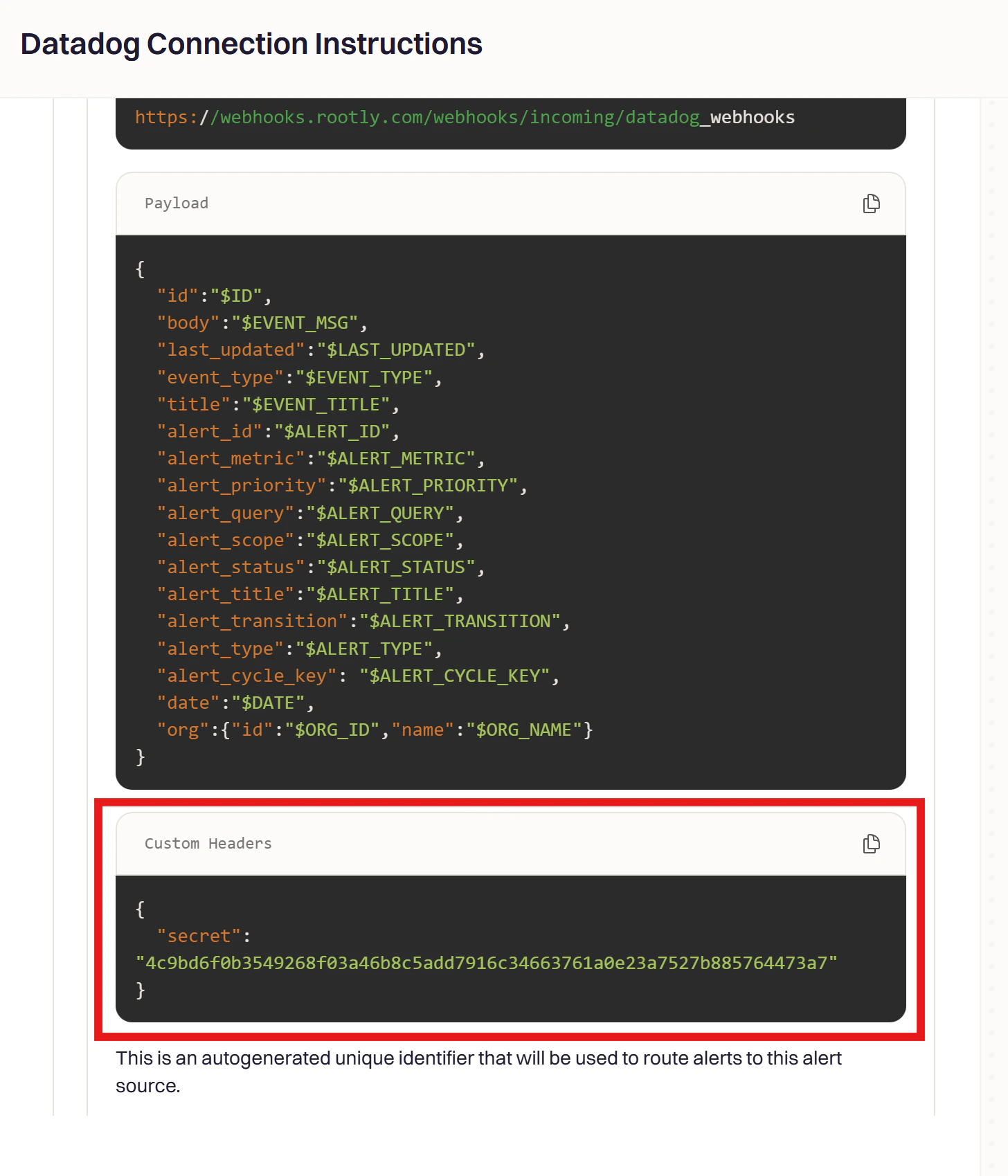Select the secret value string
The width and height of the screenshot is (1008, 1176).
pyautogui.click(x=487, y=963)
